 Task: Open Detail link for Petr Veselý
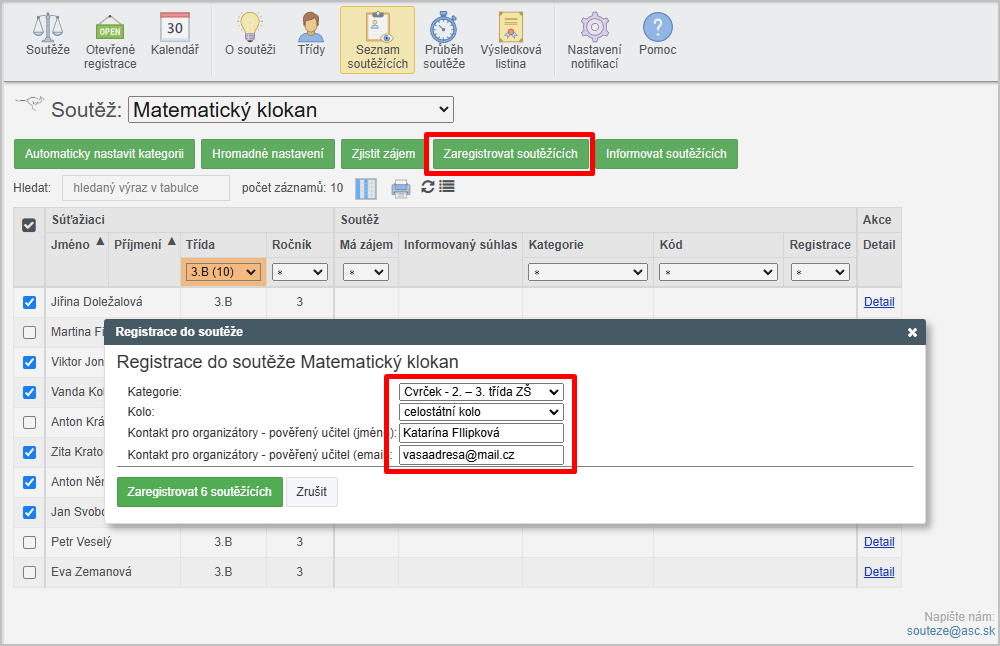click(879, 542)
